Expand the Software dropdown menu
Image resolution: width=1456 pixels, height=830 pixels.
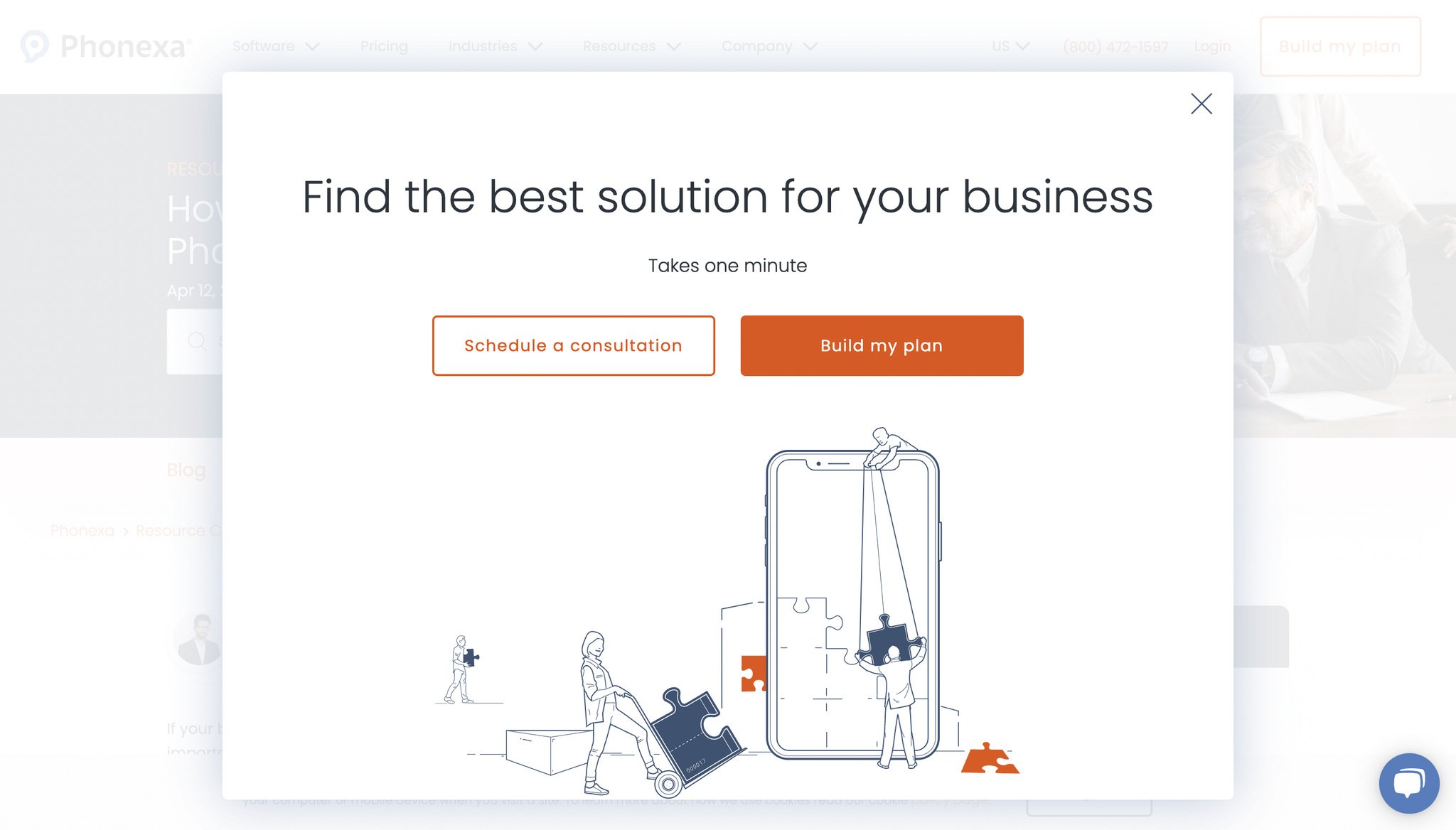pos(275,46)
